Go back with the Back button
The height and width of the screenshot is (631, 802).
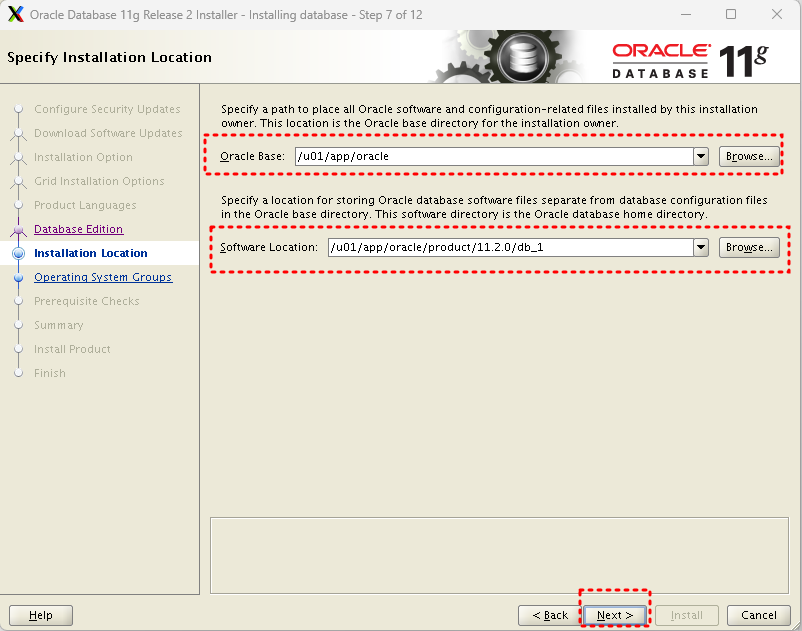pyautogui.click(x=550, y=615)
